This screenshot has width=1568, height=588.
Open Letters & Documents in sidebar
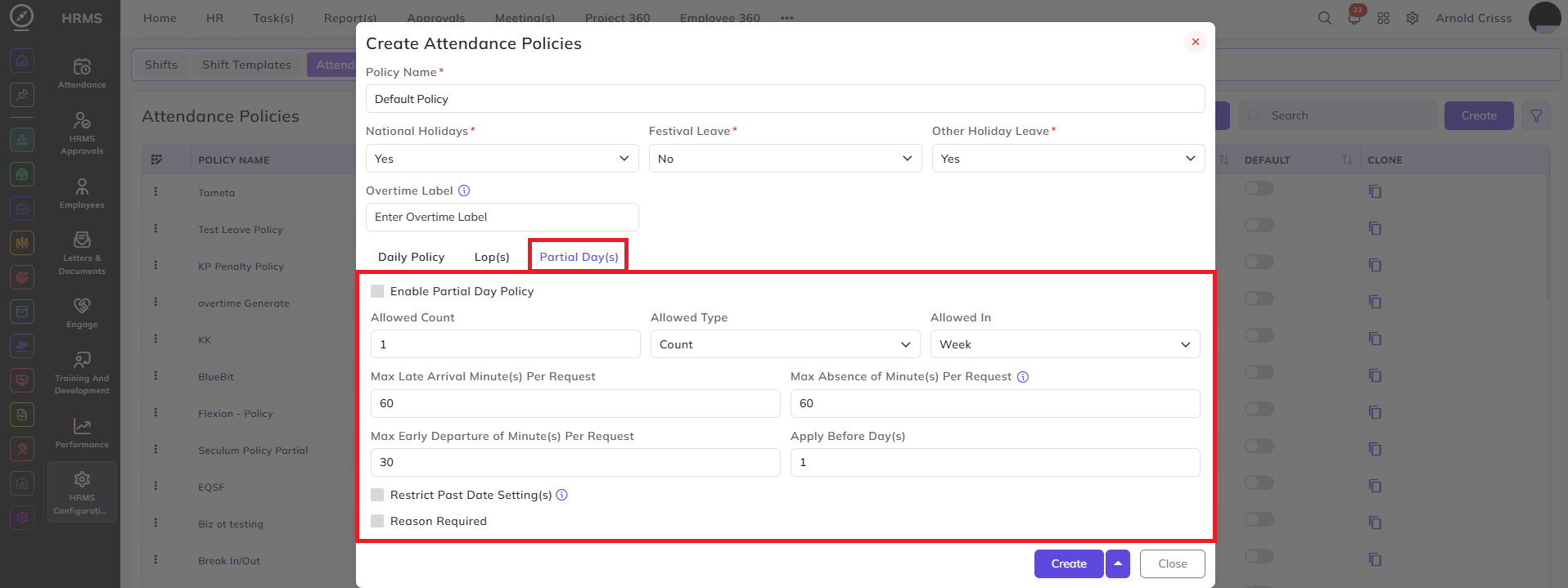(82, 253)
